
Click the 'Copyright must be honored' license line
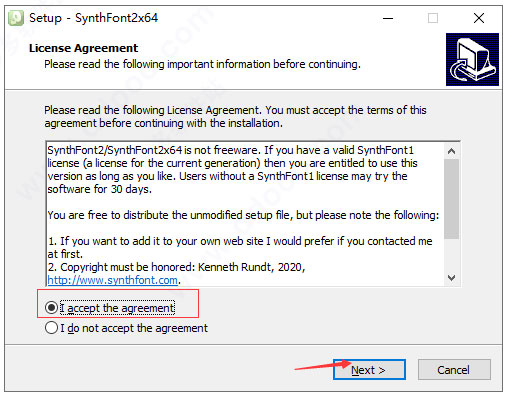point(176,267)
